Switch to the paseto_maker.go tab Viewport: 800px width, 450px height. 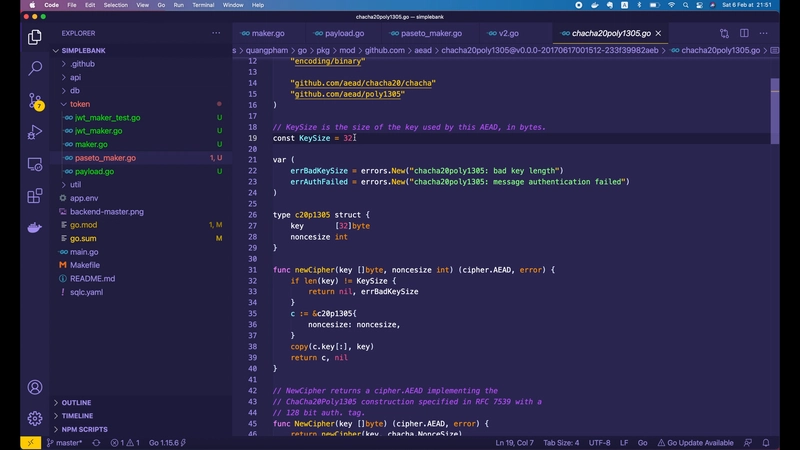pos(430,33)
